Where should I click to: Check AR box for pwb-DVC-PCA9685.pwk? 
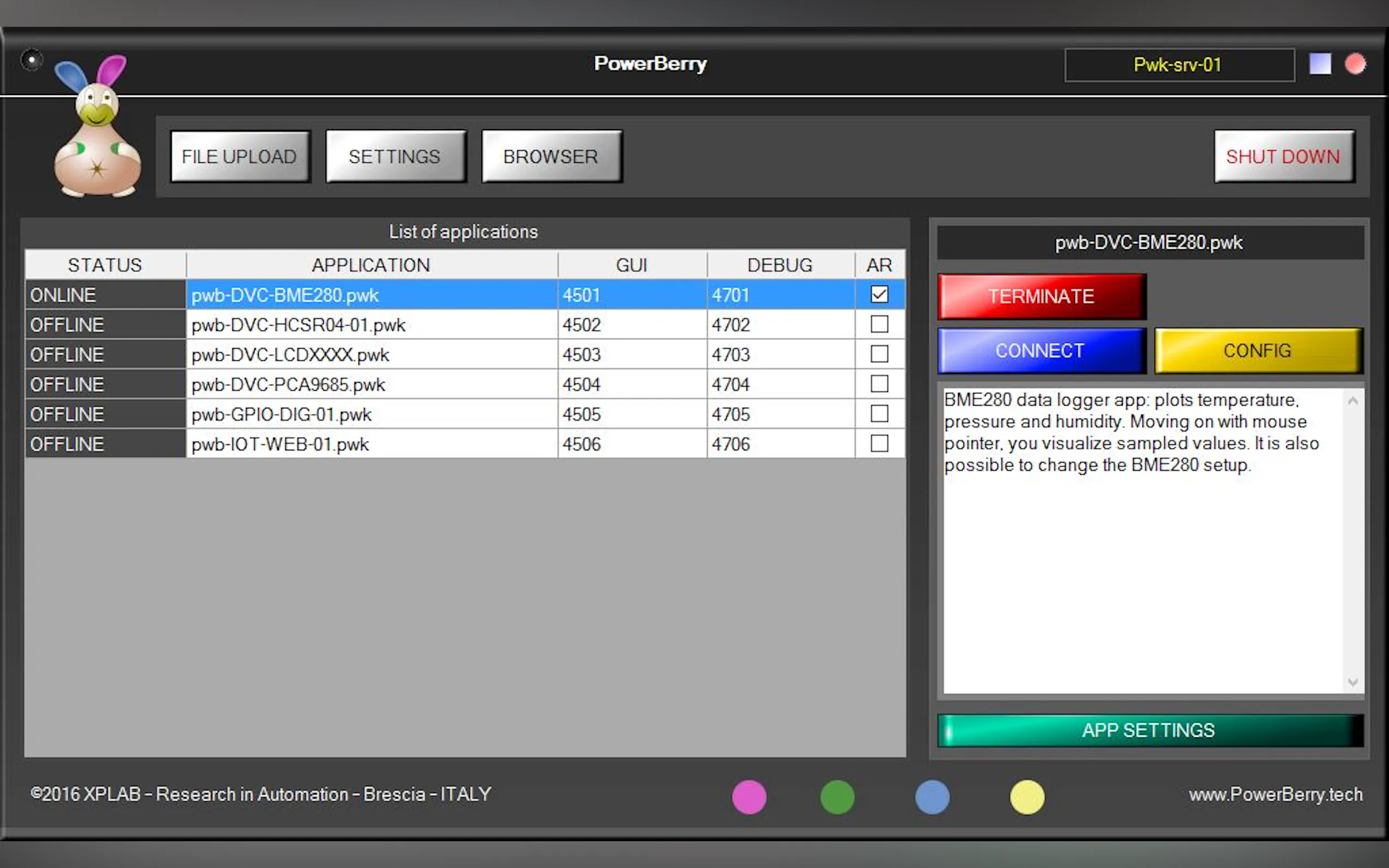pyautogui.click(x=879, y=384)
